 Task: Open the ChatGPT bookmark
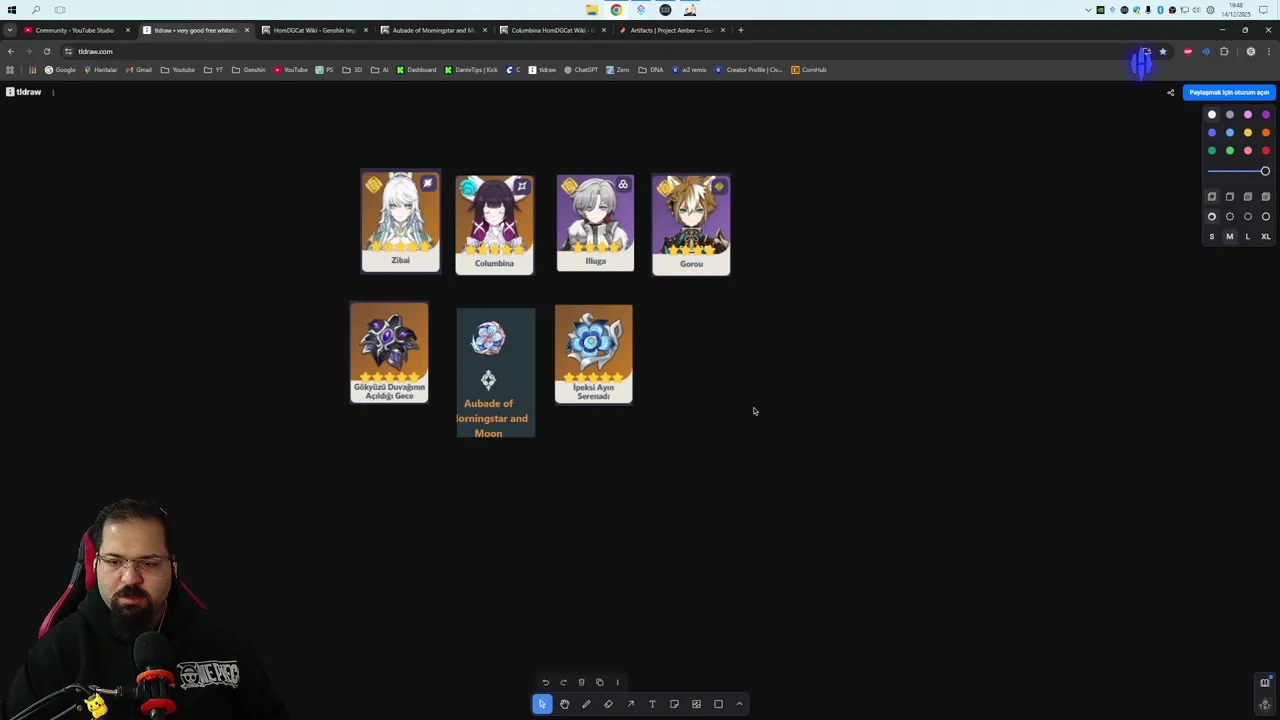[581, 70]
